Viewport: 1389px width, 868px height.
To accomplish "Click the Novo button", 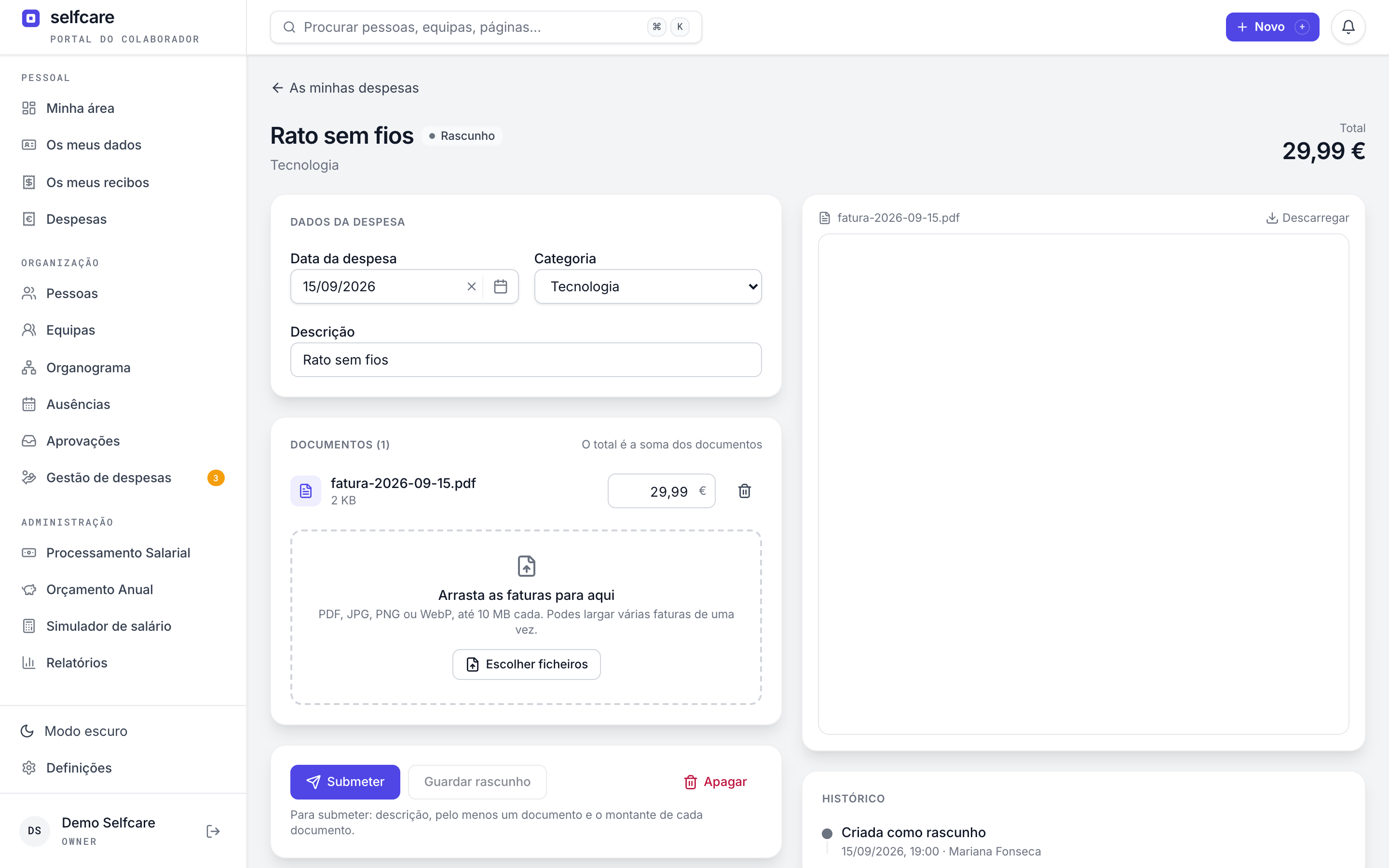I will 1272,27.
